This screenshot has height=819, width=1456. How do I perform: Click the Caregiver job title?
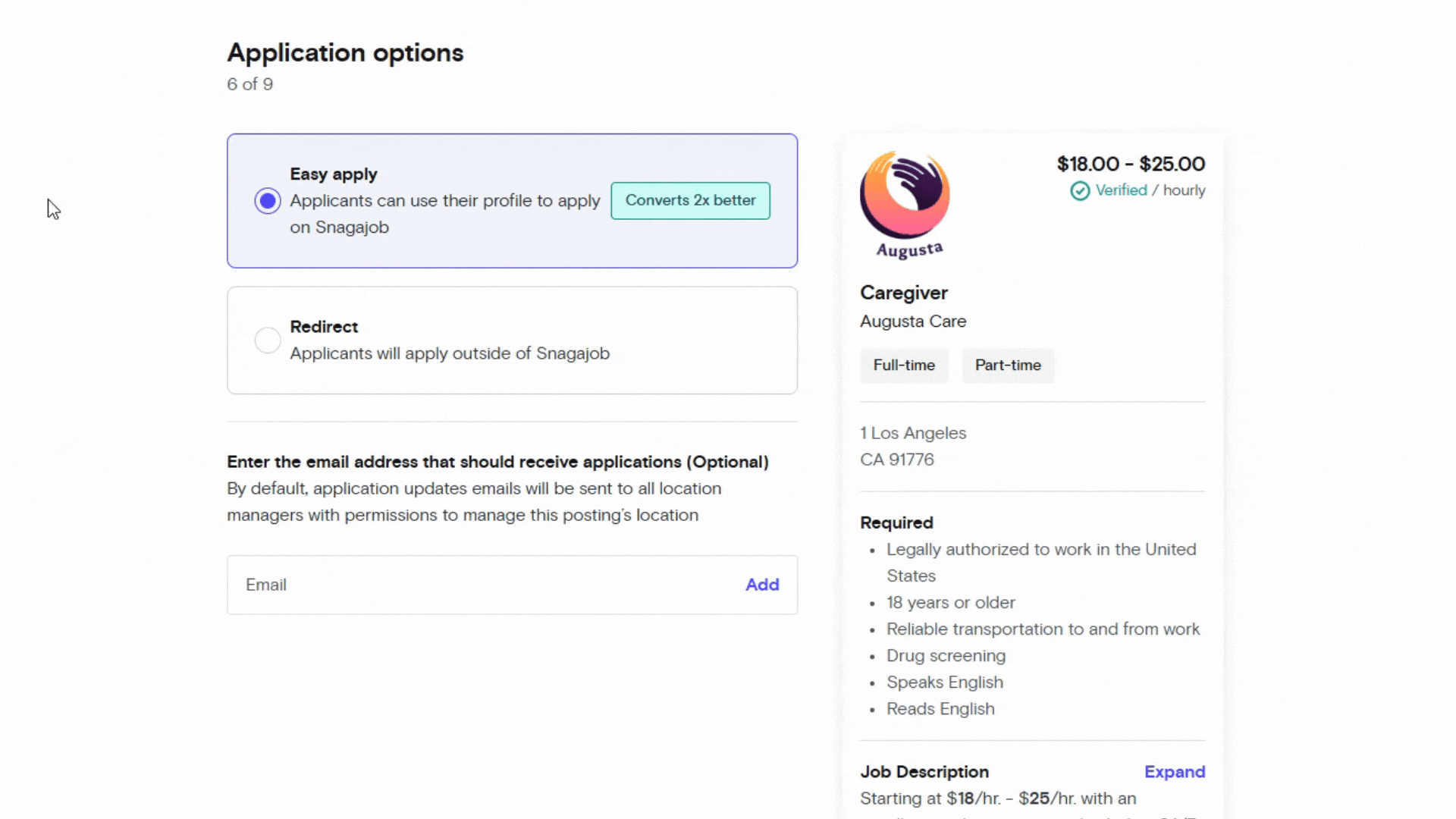pyautogui.click(x=903, y=293)
